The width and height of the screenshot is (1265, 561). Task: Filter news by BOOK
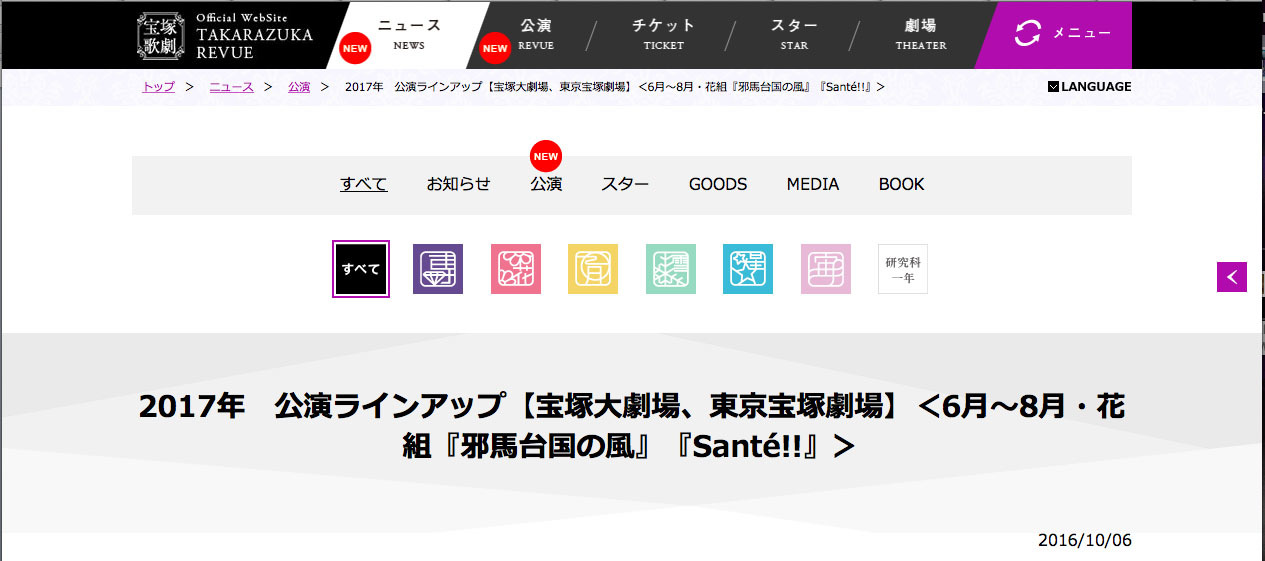[x=902, y=184]
